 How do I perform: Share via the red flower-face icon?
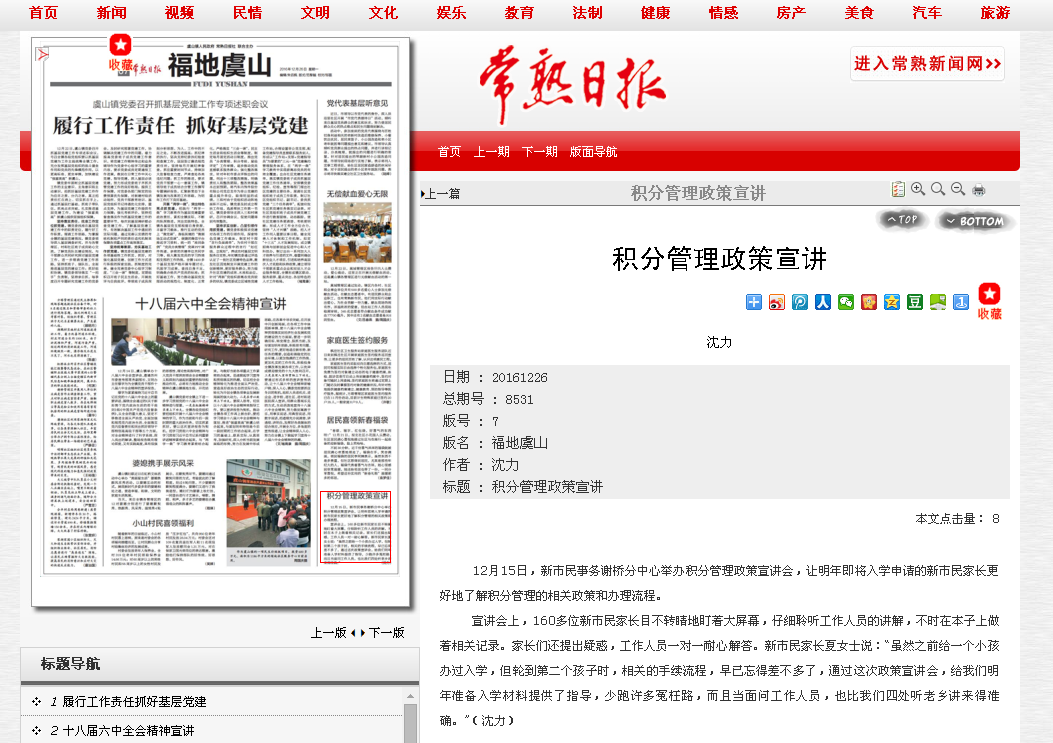[869, 302]
